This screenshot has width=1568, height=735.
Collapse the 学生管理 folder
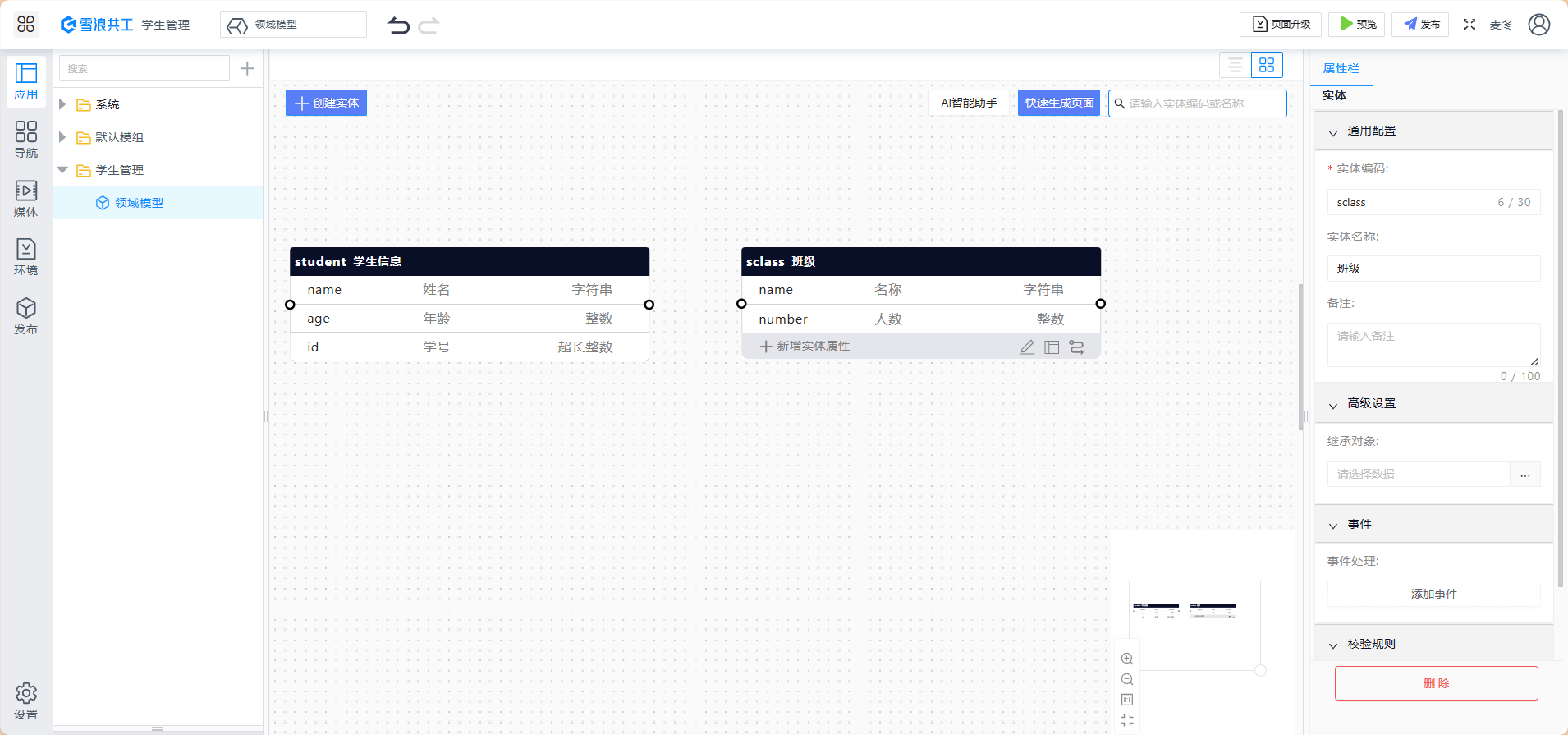62,170
